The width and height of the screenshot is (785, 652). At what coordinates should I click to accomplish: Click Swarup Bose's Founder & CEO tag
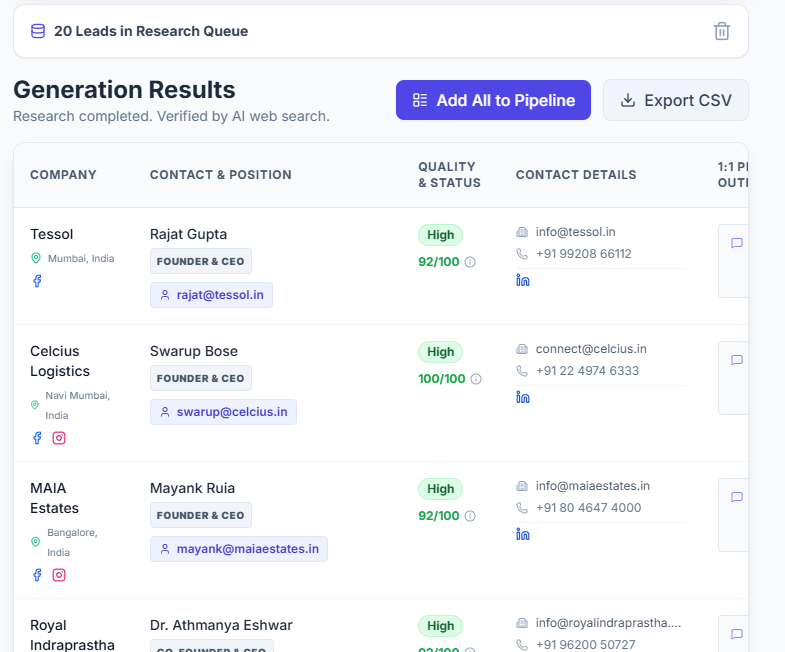[x=201, y=379]
